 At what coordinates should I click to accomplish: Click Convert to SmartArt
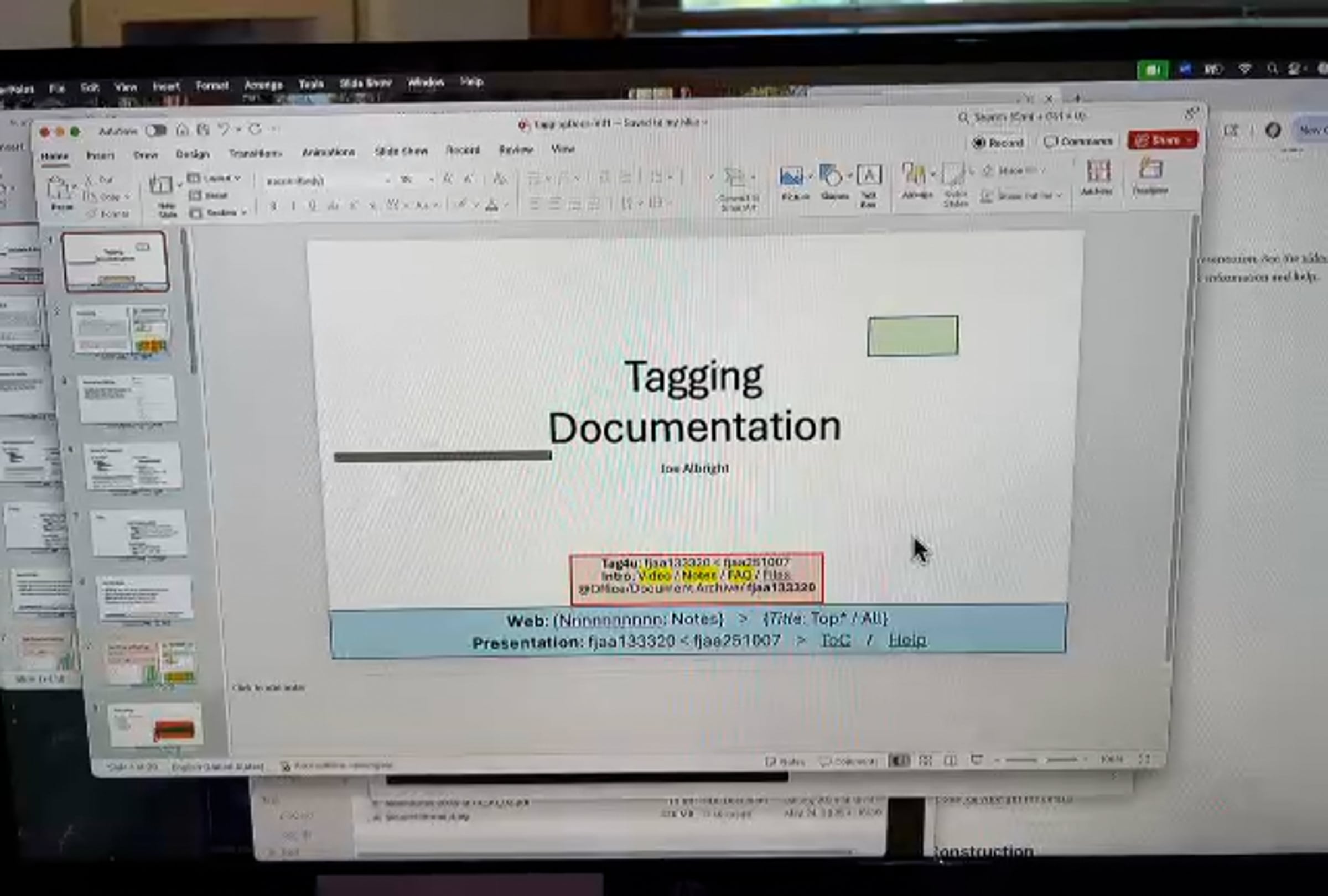pos(738,189)
